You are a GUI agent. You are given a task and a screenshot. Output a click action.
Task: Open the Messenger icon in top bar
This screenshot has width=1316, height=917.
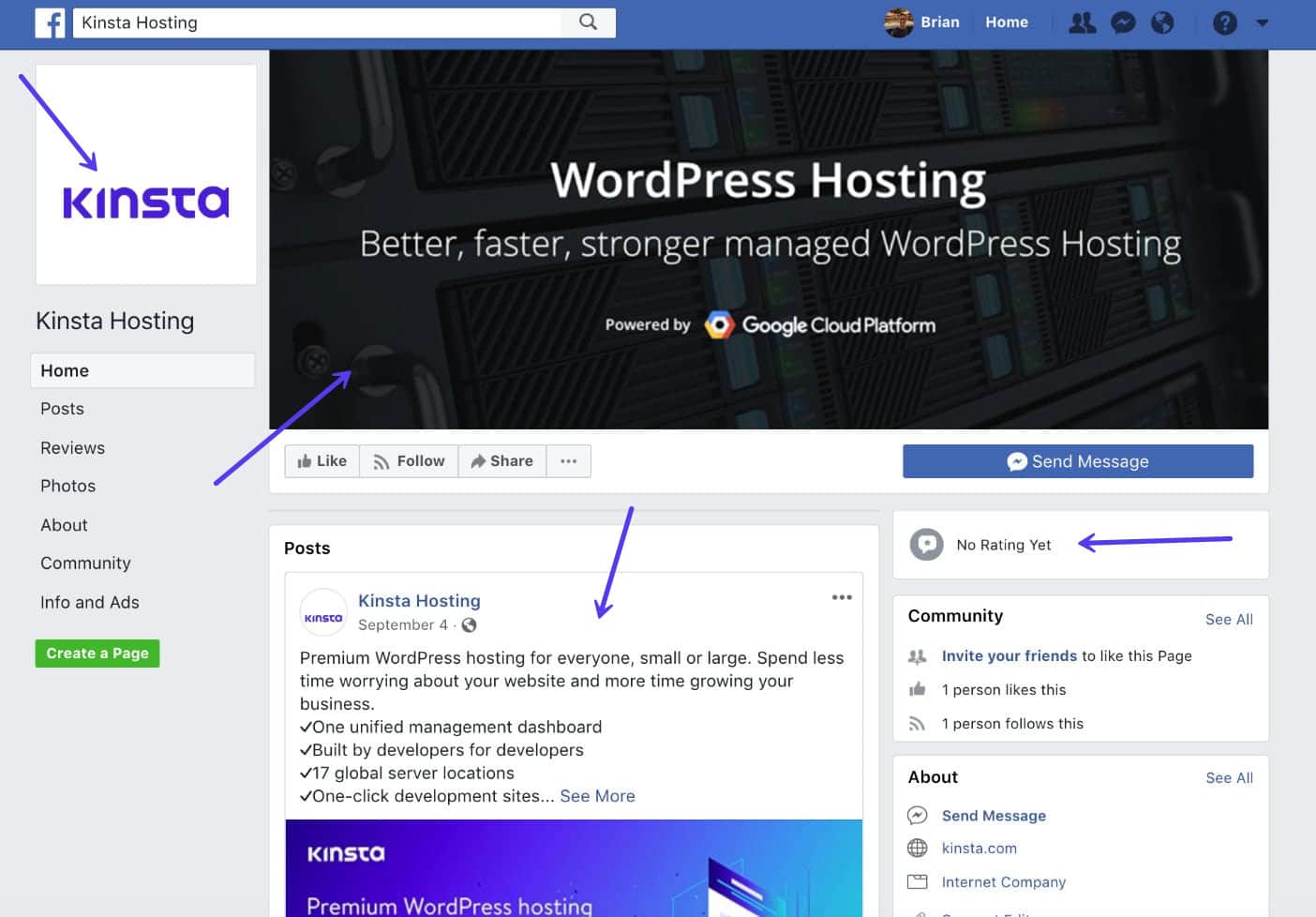1122,23
